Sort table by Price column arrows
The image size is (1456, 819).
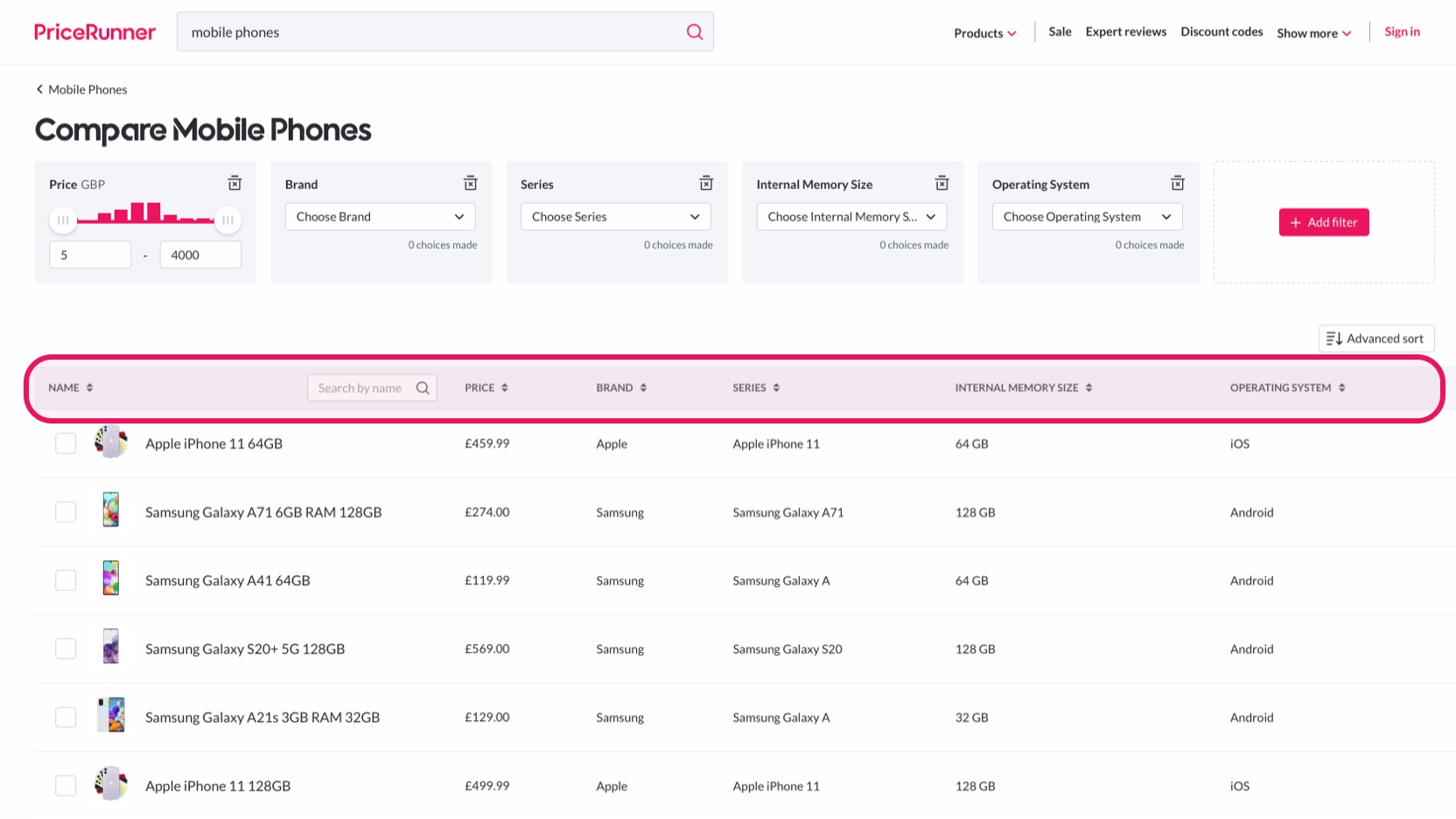505,388
